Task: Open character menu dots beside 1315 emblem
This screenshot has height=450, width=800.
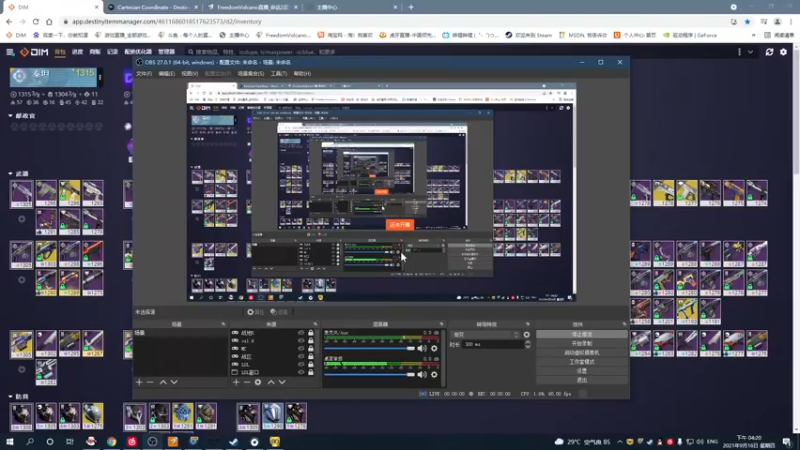Action: point(100,77)
